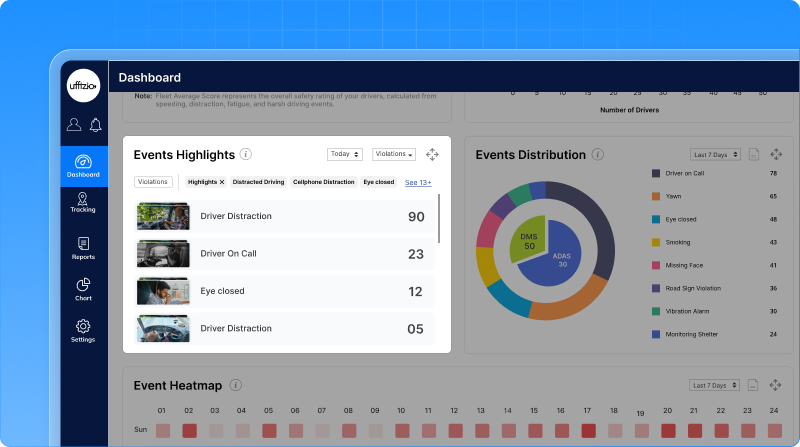This screenshot has width=800, height=447.
Task: Open Settings from the sidebar
Action: click(83, 330)
